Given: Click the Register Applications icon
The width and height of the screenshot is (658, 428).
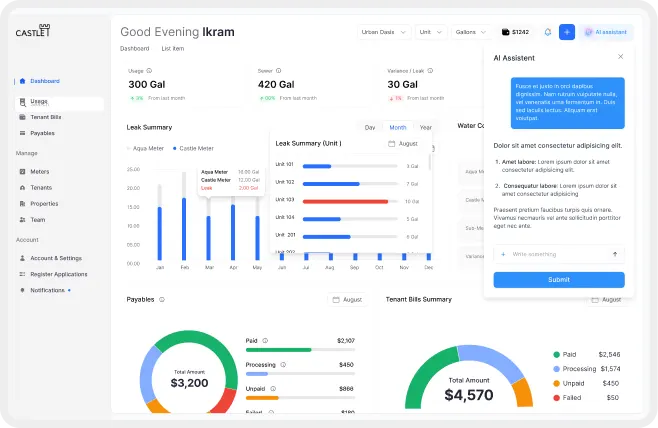Looking at the screenshot, I should [23, 274].
